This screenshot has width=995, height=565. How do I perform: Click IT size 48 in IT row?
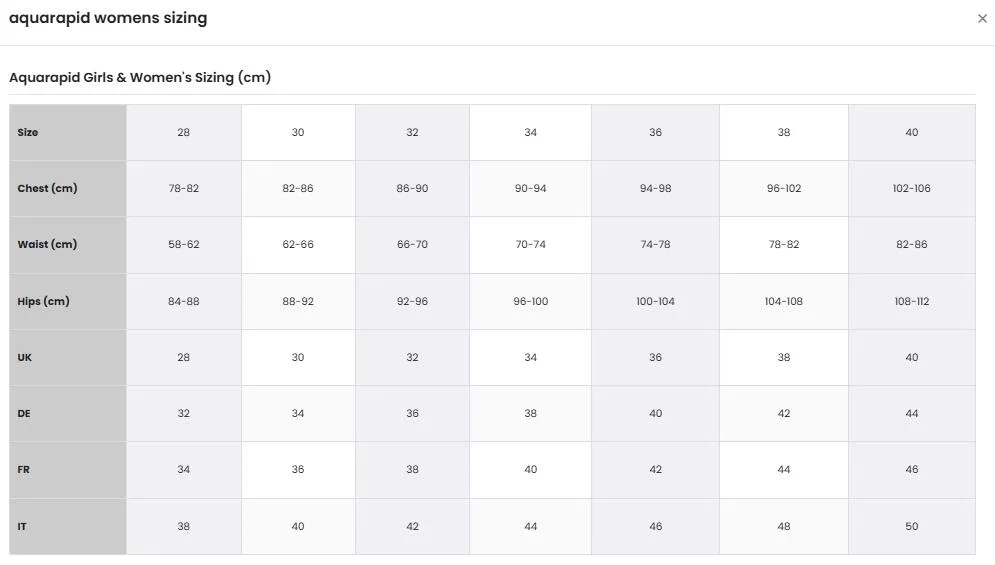click(784, 526)
